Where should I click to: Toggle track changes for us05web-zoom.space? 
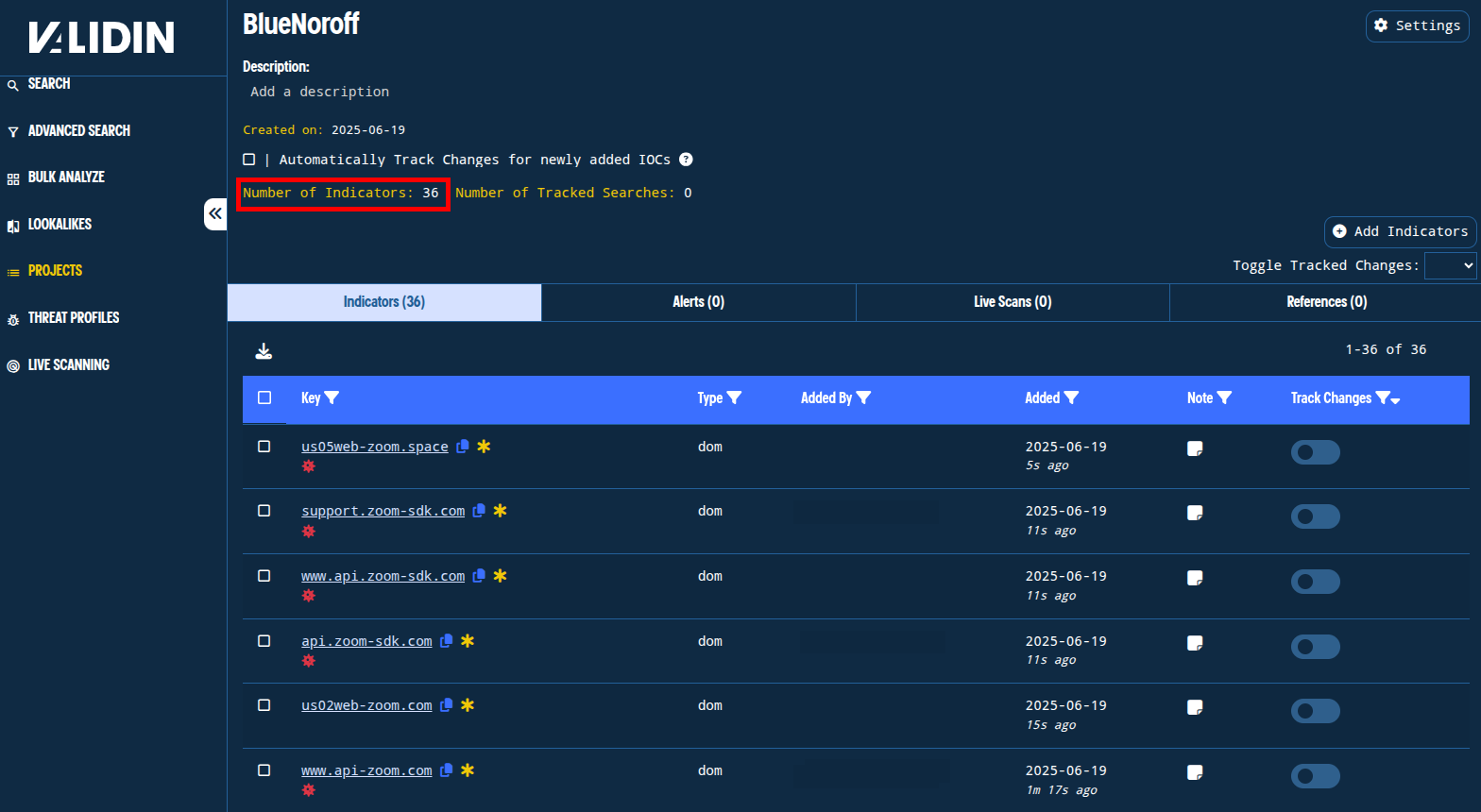[1315, 452]
